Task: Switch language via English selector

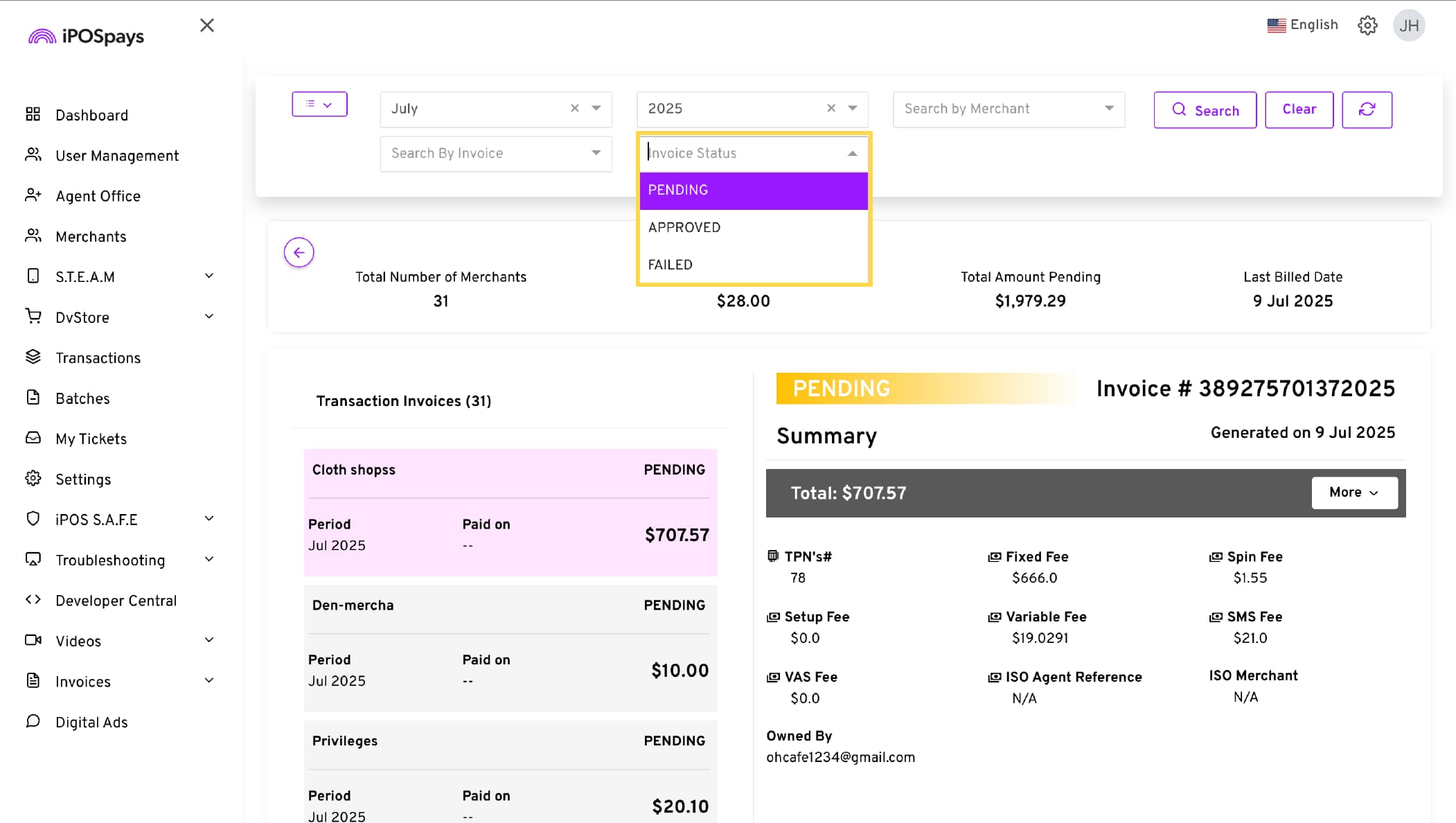Action: pyautogui.click(x=1302, y=25)
